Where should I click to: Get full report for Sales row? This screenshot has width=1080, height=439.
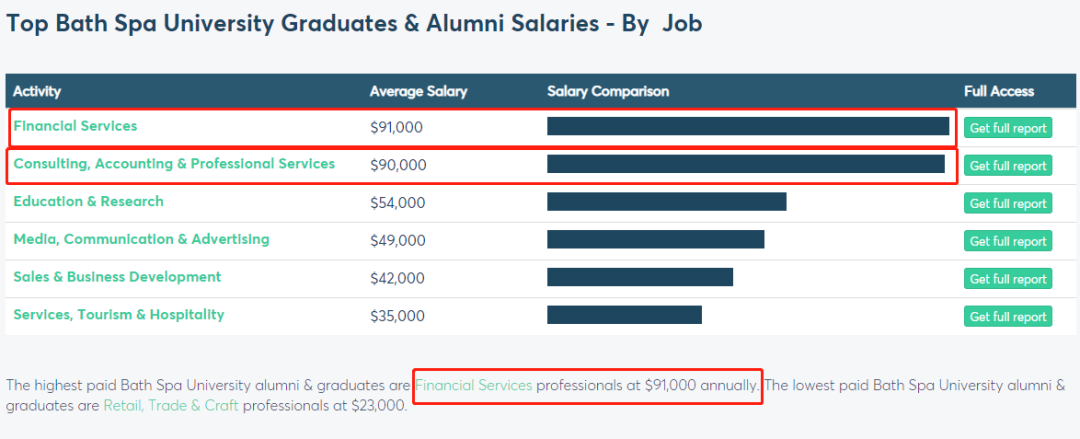click(1008, 279)
